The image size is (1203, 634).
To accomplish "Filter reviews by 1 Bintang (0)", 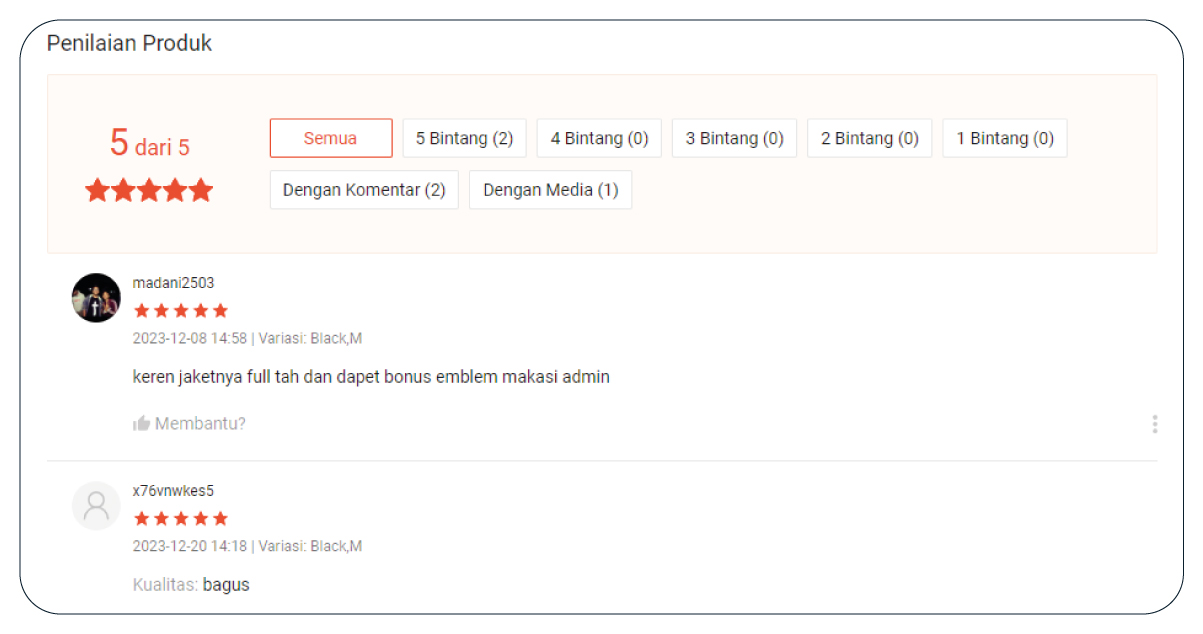I will 1004,138.
